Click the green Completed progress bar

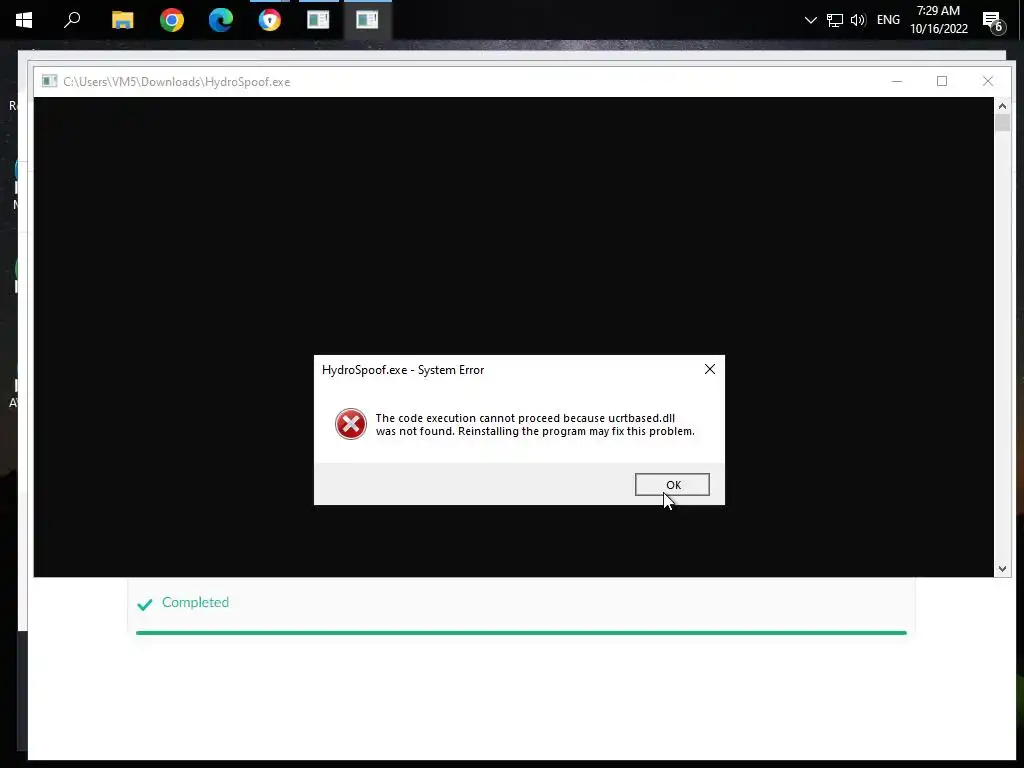tap(521, 632)
